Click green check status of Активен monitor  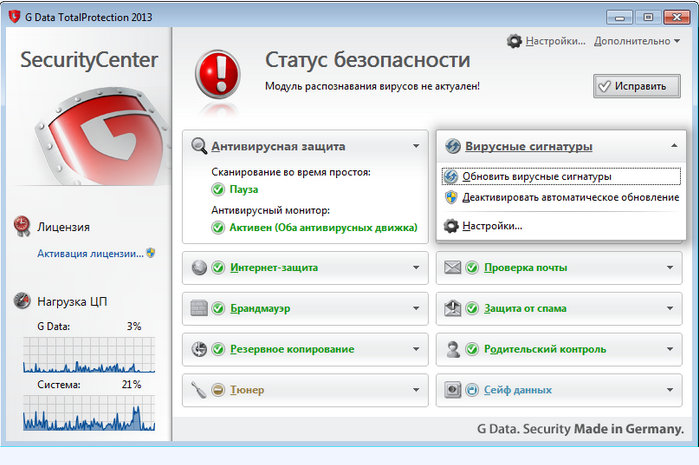[x=218, y=228]
